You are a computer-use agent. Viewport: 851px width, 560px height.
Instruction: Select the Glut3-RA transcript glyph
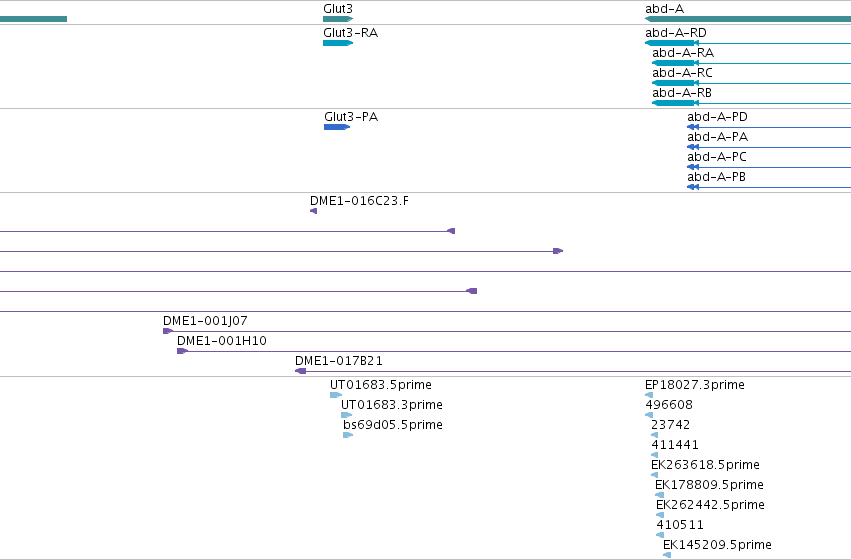pos(338,43)
